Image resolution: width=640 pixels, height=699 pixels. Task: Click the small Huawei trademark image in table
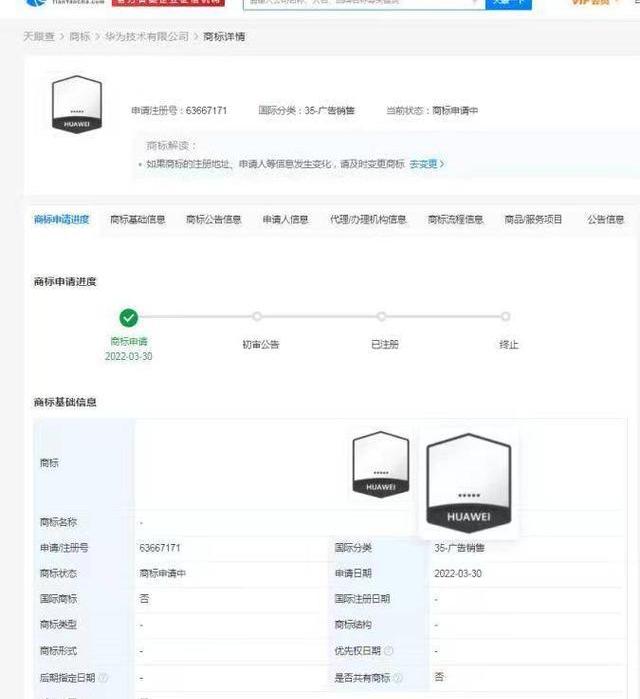point(380,465)
